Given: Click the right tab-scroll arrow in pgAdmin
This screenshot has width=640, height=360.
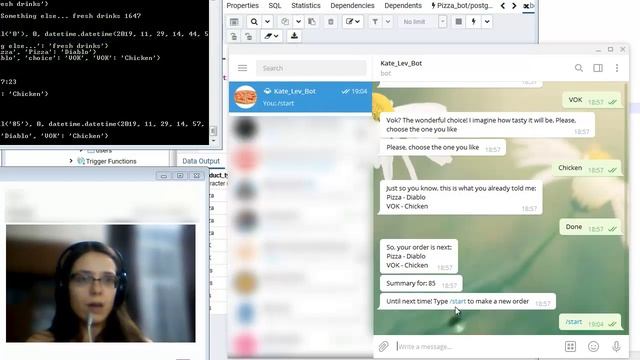Looking at the screenshot, I should coord(514,5).
